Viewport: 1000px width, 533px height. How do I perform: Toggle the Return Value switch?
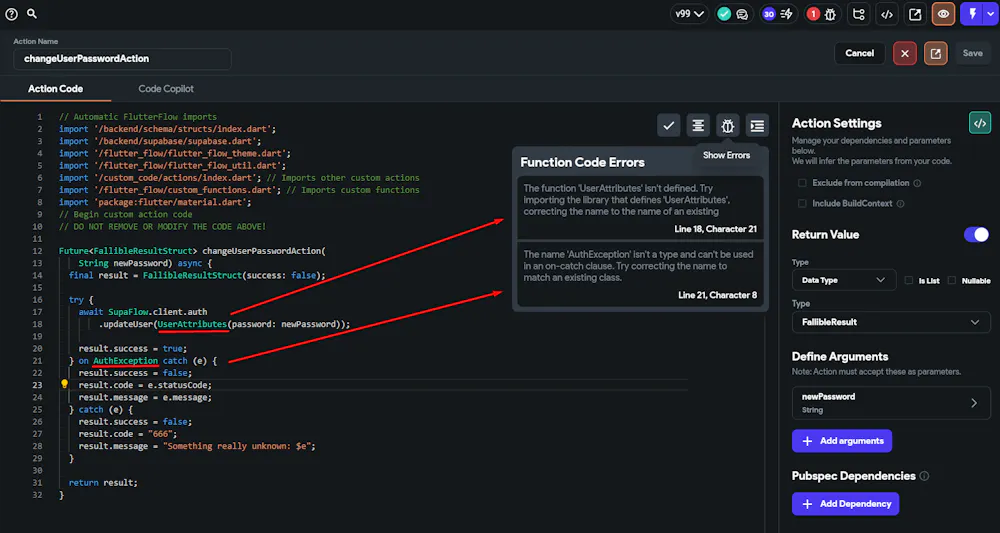coord(976,235)
